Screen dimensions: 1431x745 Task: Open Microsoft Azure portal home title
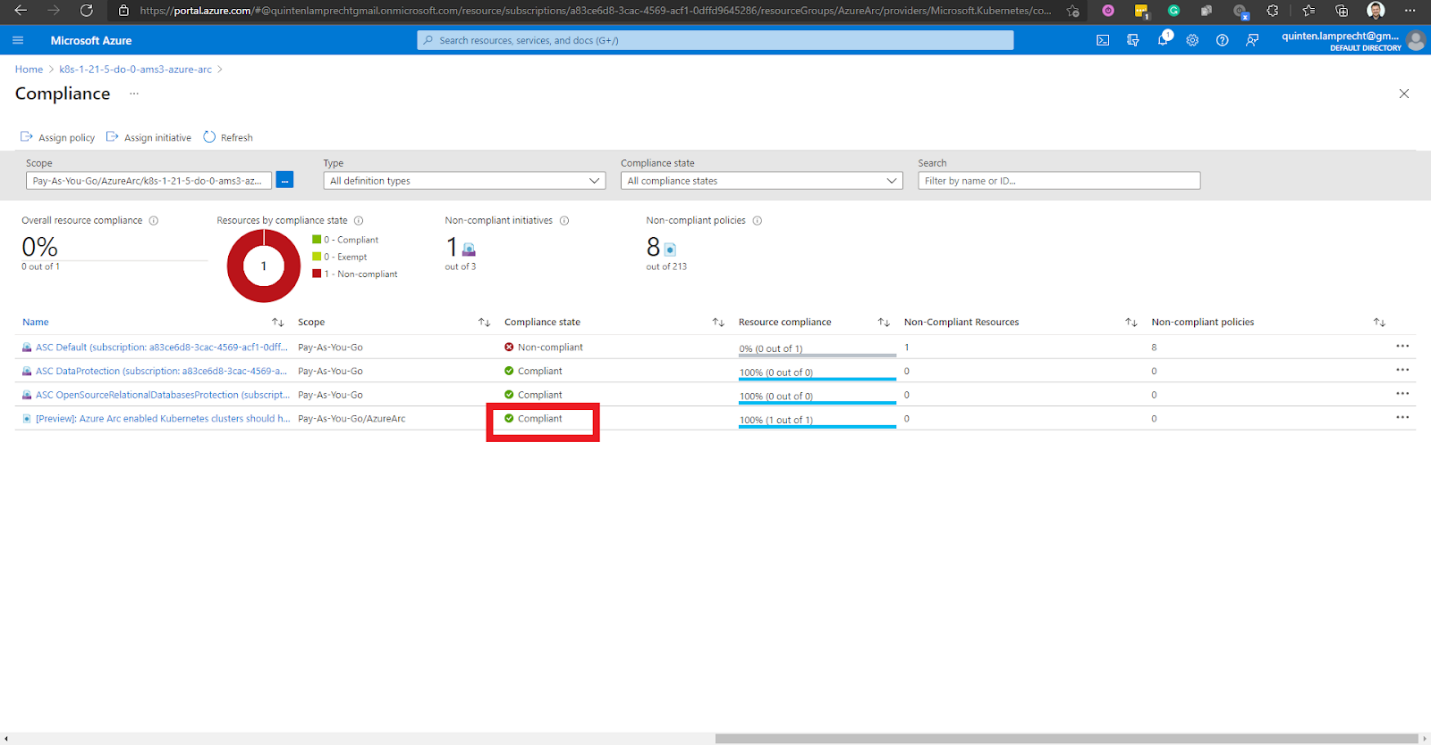91,41
